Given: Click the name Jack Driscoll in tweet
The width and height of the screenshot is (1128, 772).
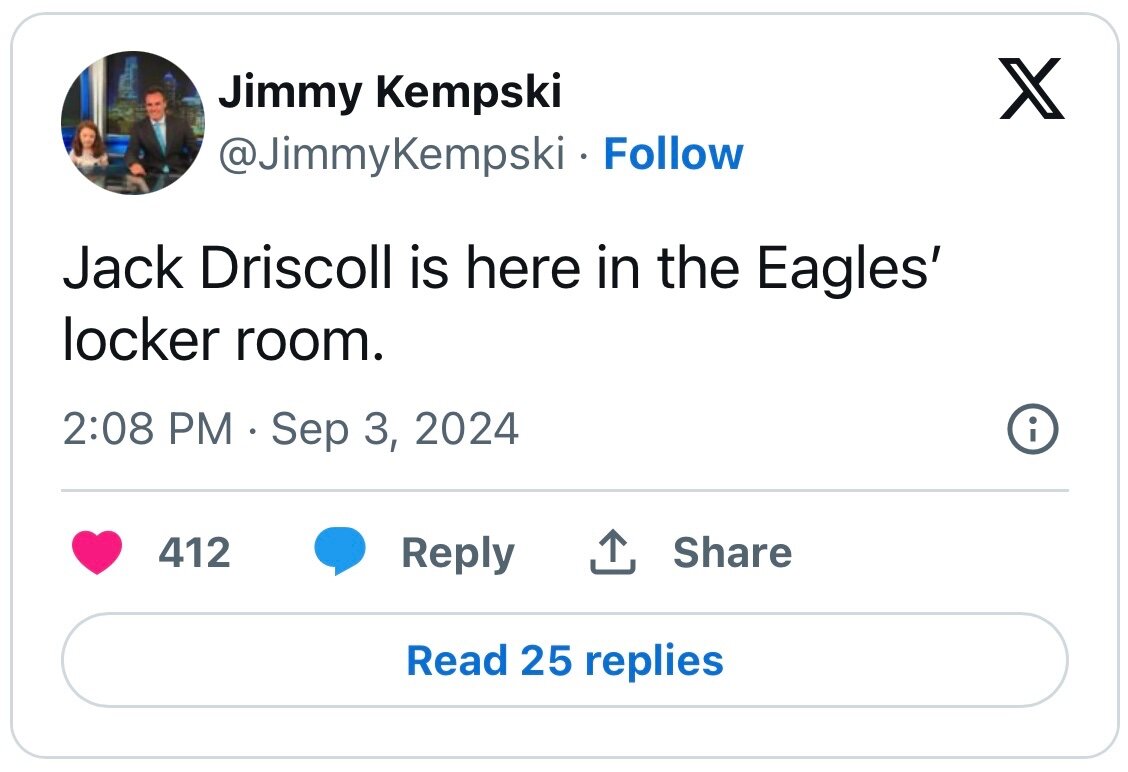Looking at the screenshot, I should pos(227,271).
